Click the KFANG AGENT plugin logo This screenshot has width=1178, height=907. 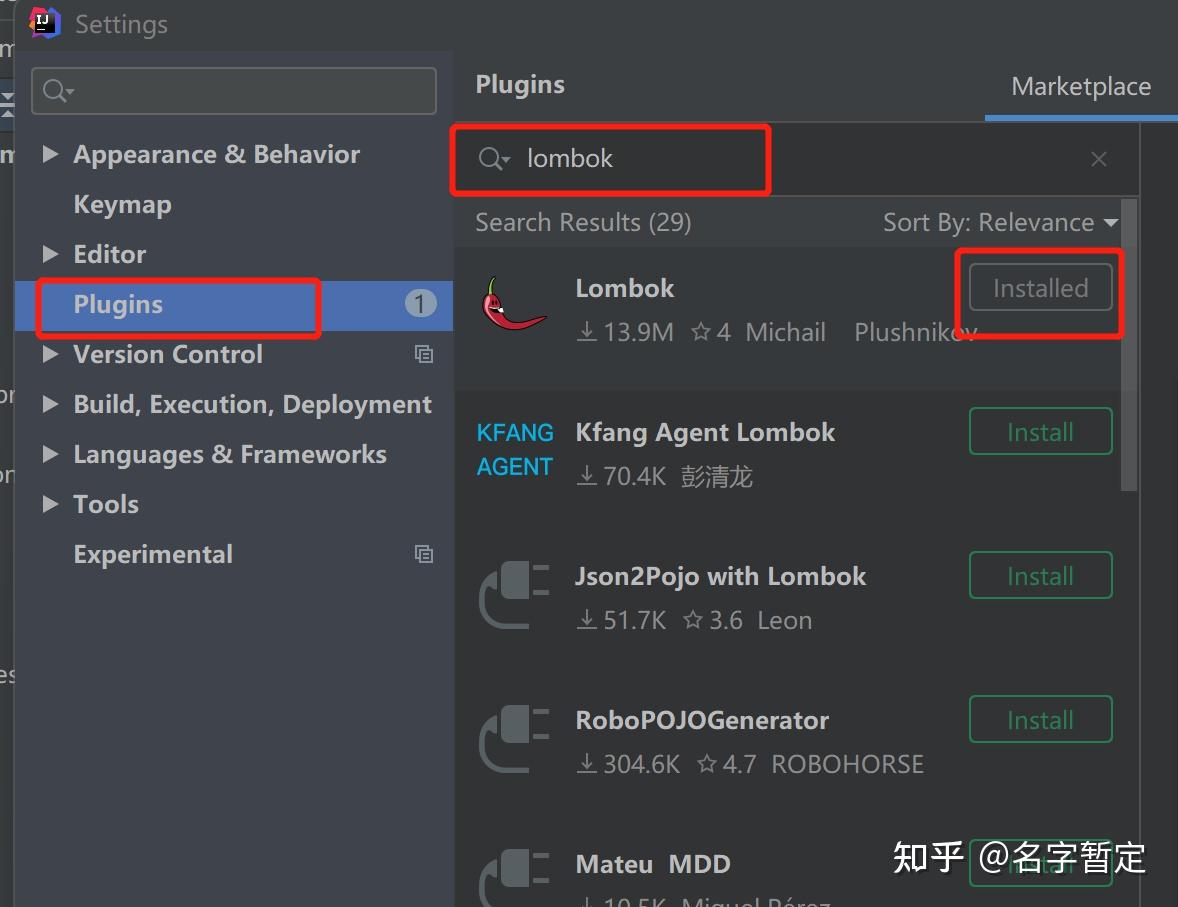[514, 449]
